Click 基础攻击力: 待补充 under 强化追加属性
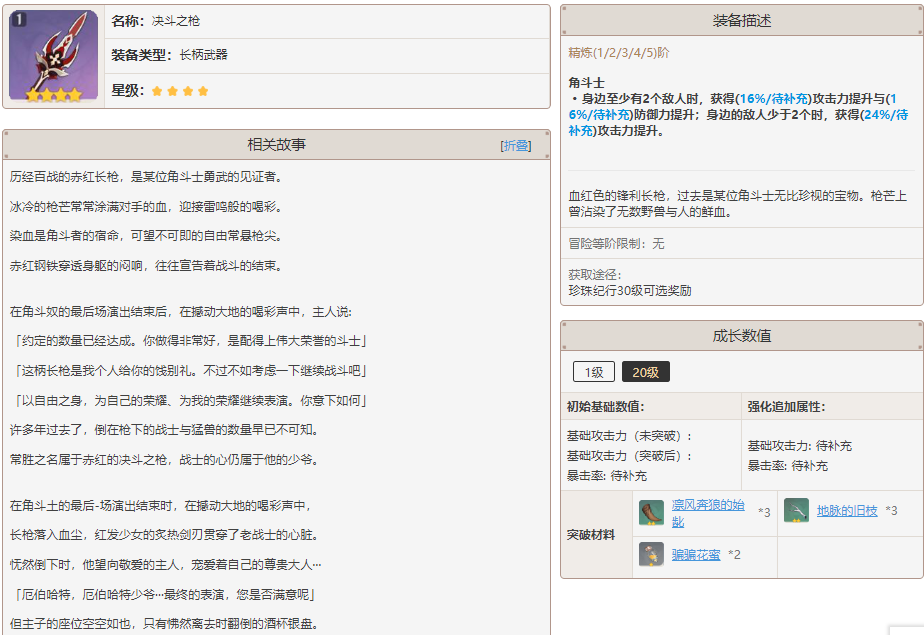The image size is (924, 635). 800,446
